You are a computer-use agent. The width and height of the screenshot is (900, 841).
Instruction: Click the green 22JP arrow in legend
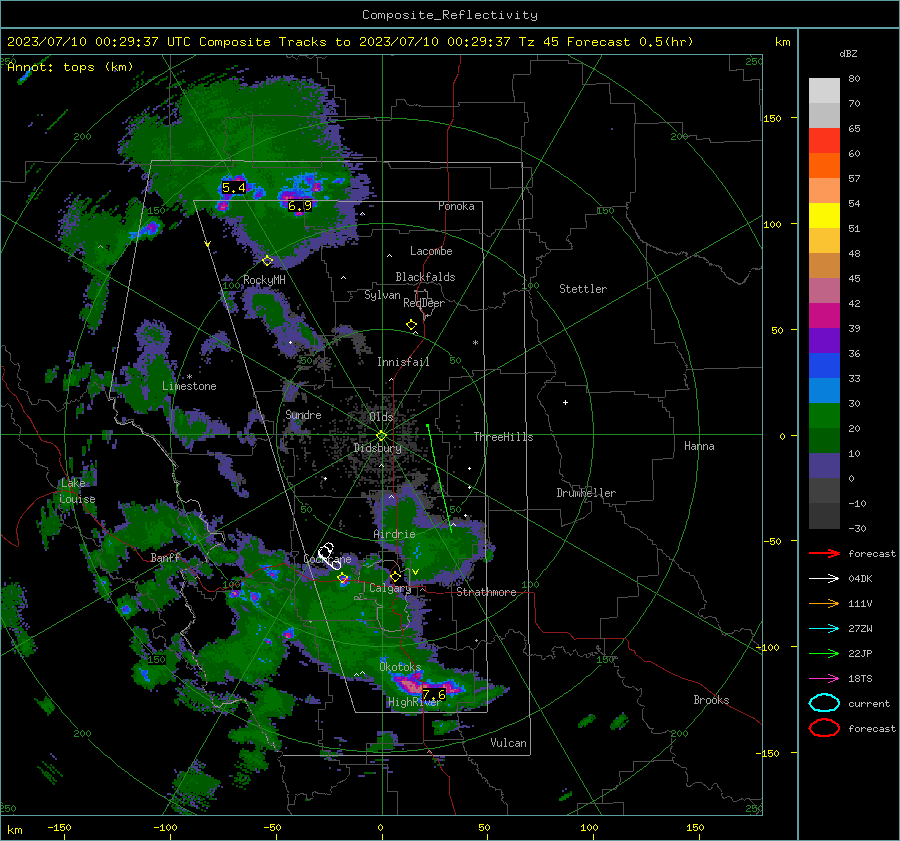pyautogui.click(x=824, y=653)
